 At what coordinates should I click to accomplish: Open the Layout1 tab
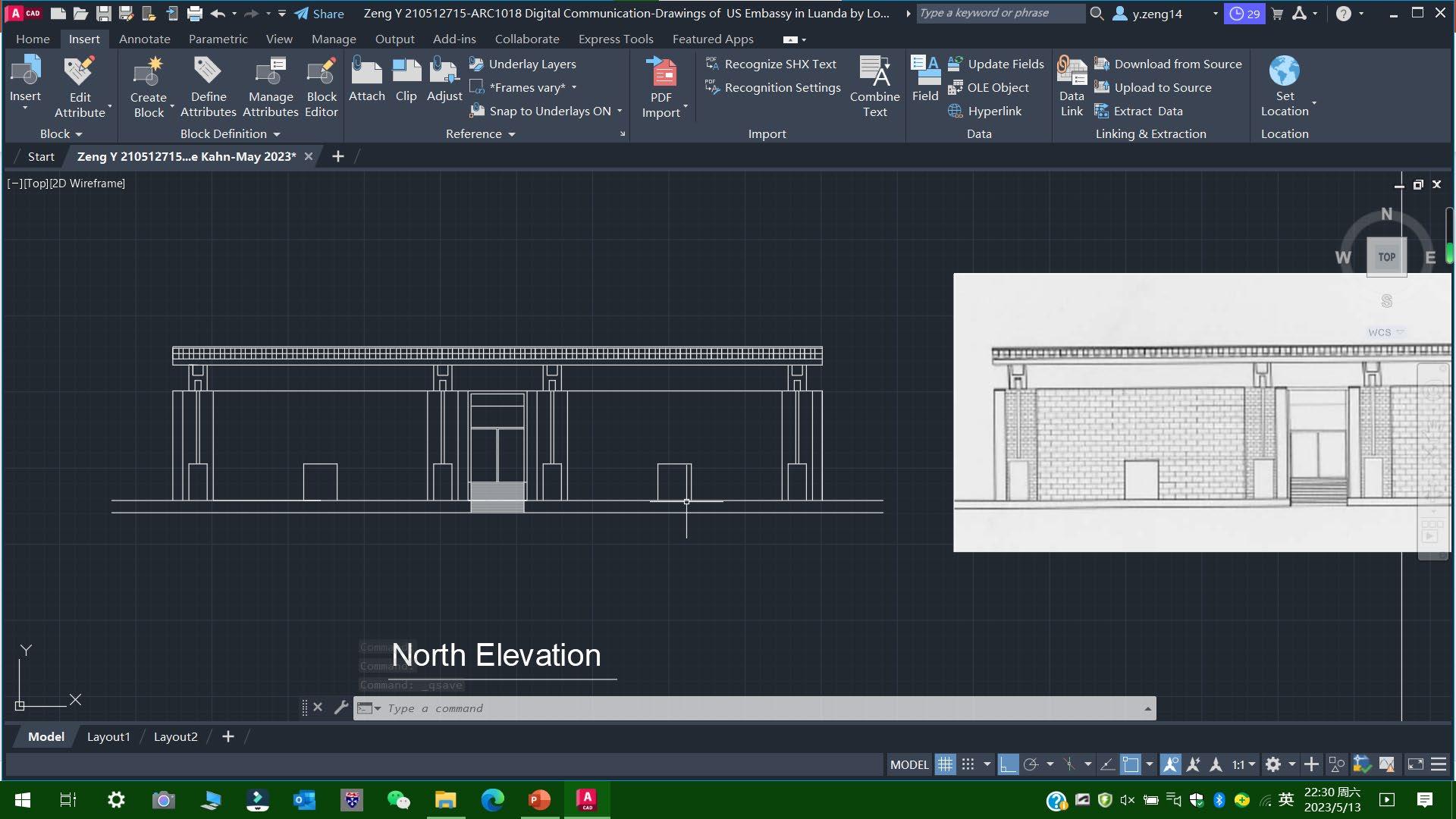tap(108, 736)
